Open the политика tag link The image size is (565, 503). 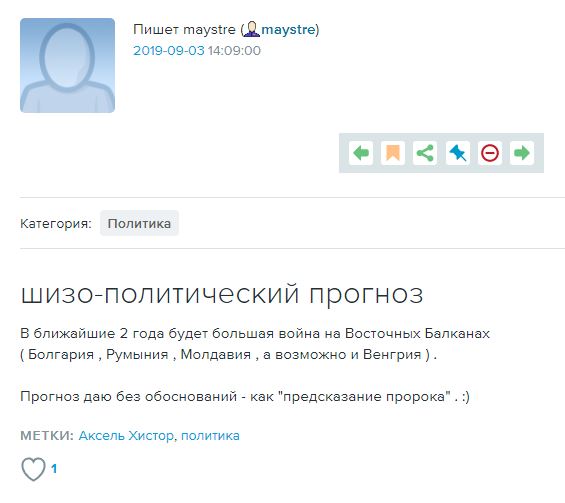210,436
